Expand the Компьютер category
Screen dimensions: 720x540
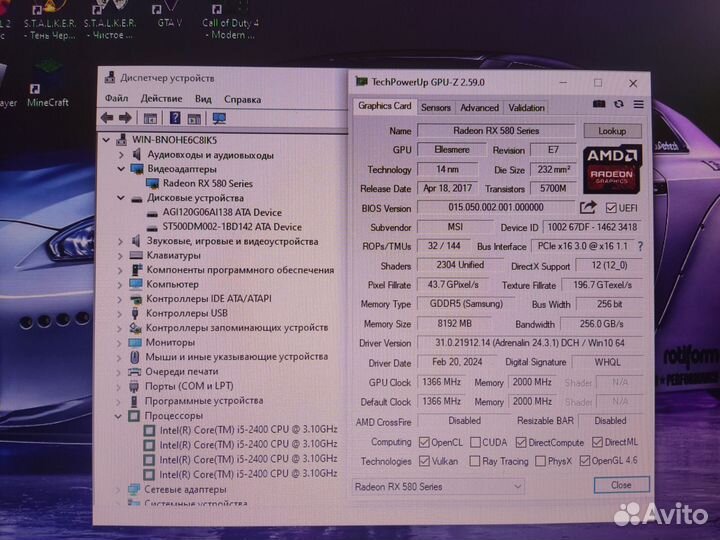click(x=120, y=285)
